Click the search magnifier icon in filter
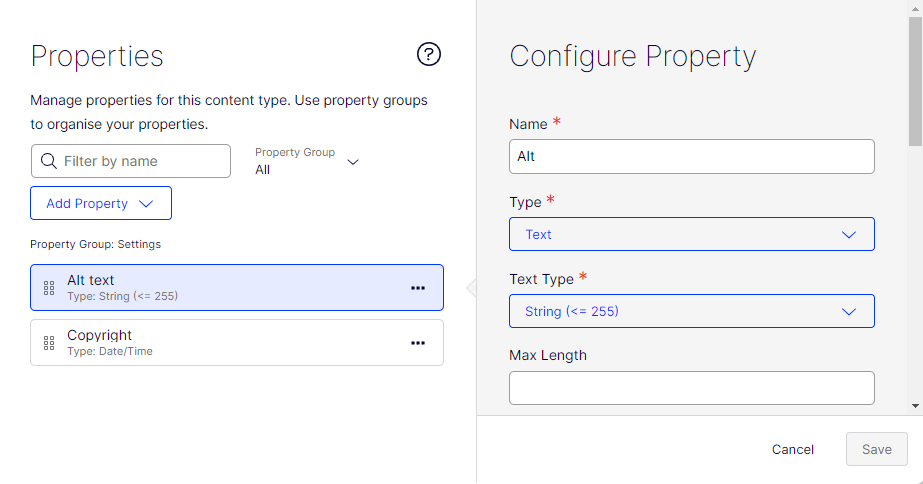The height and width of the screenshot is (484, 923). 49,161
